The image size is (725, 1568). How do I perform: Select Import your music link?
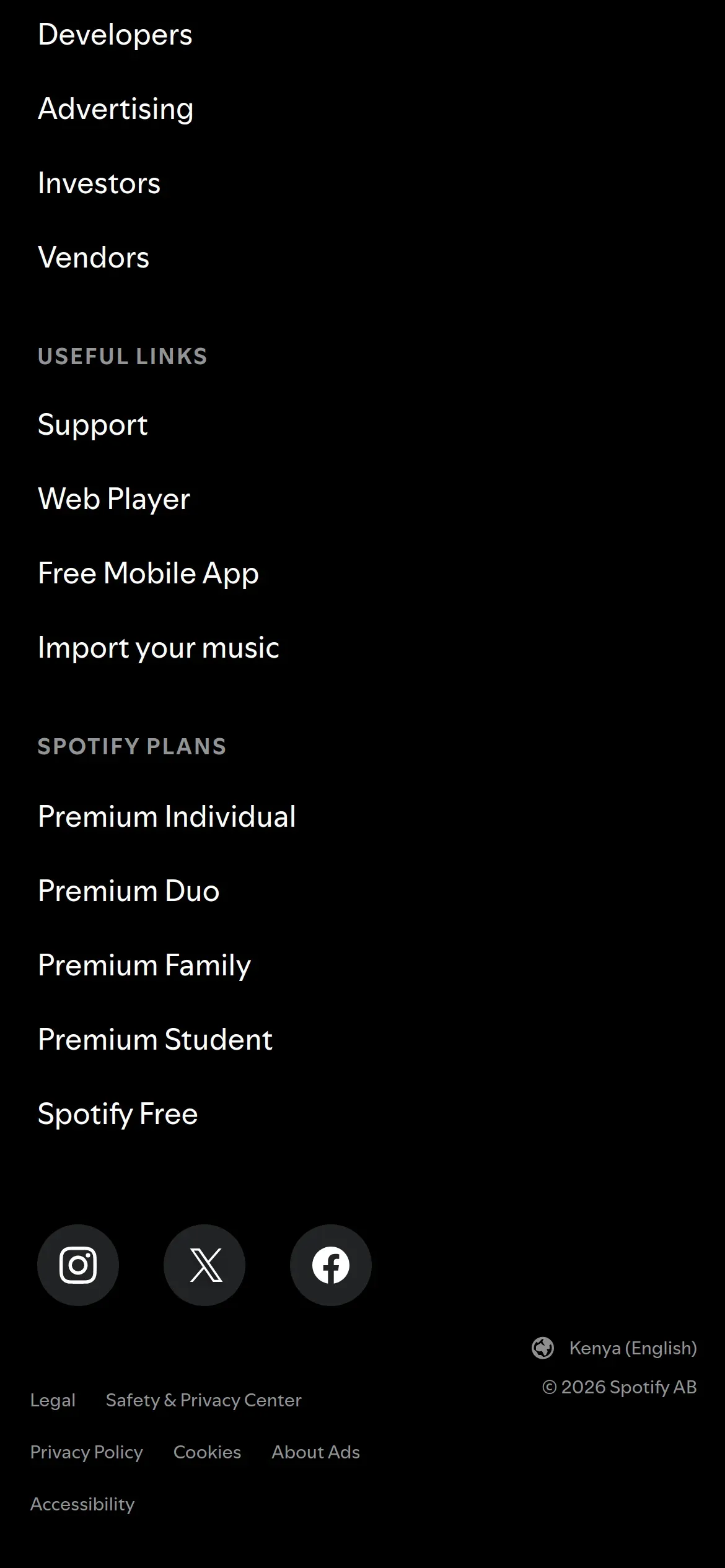[x=159, y=648]
